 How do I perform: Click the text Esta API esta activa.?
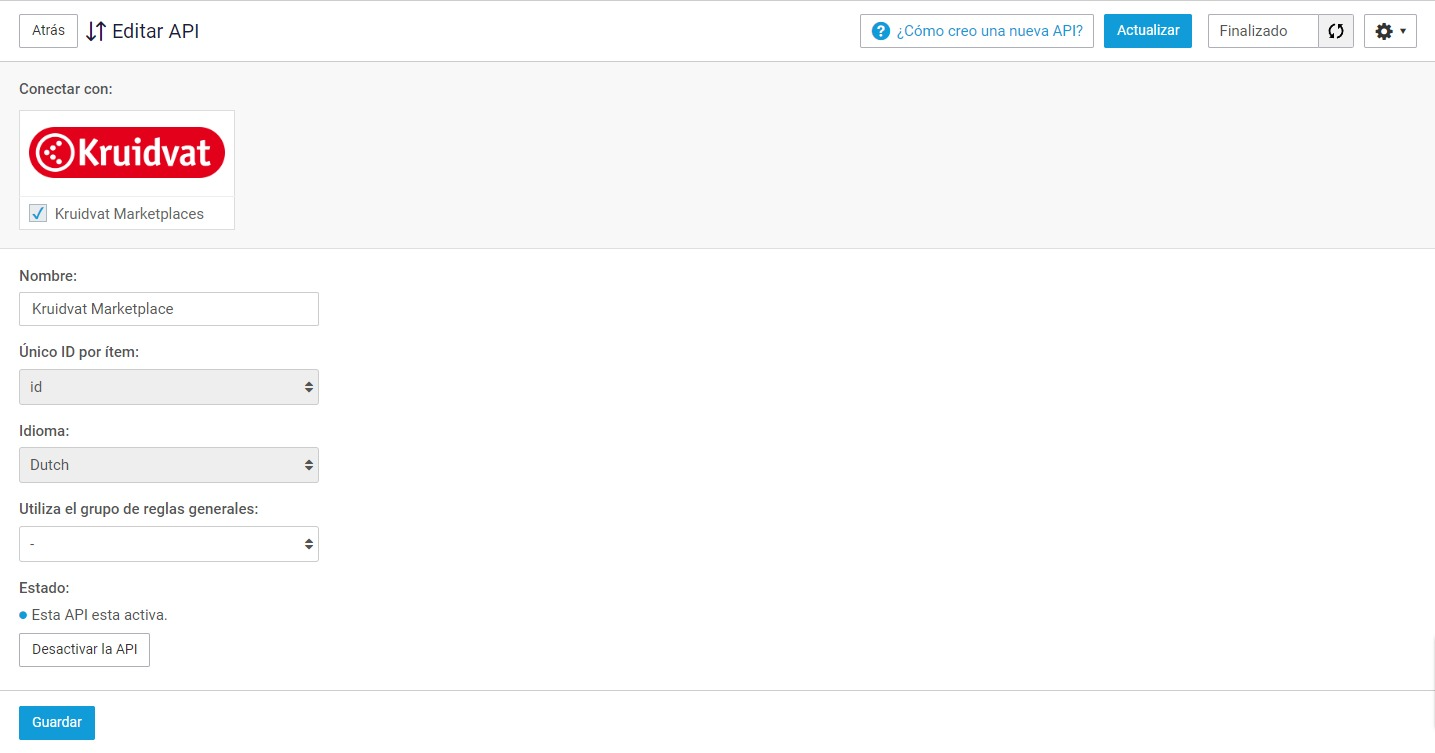[99, 615]
